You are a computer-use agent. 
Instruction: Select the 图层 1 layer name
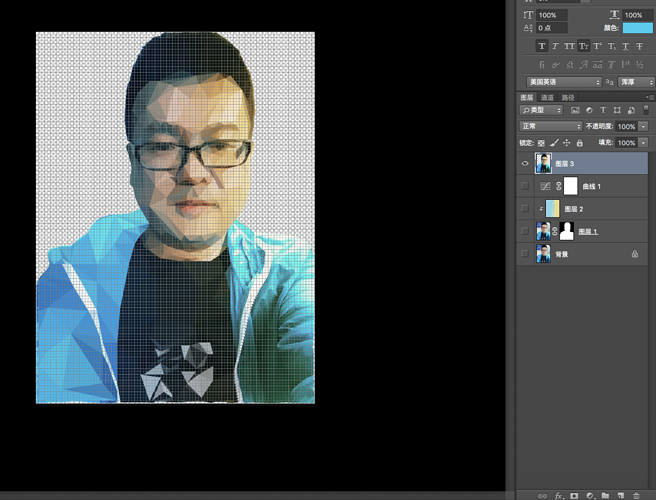(x=588, y=231)
